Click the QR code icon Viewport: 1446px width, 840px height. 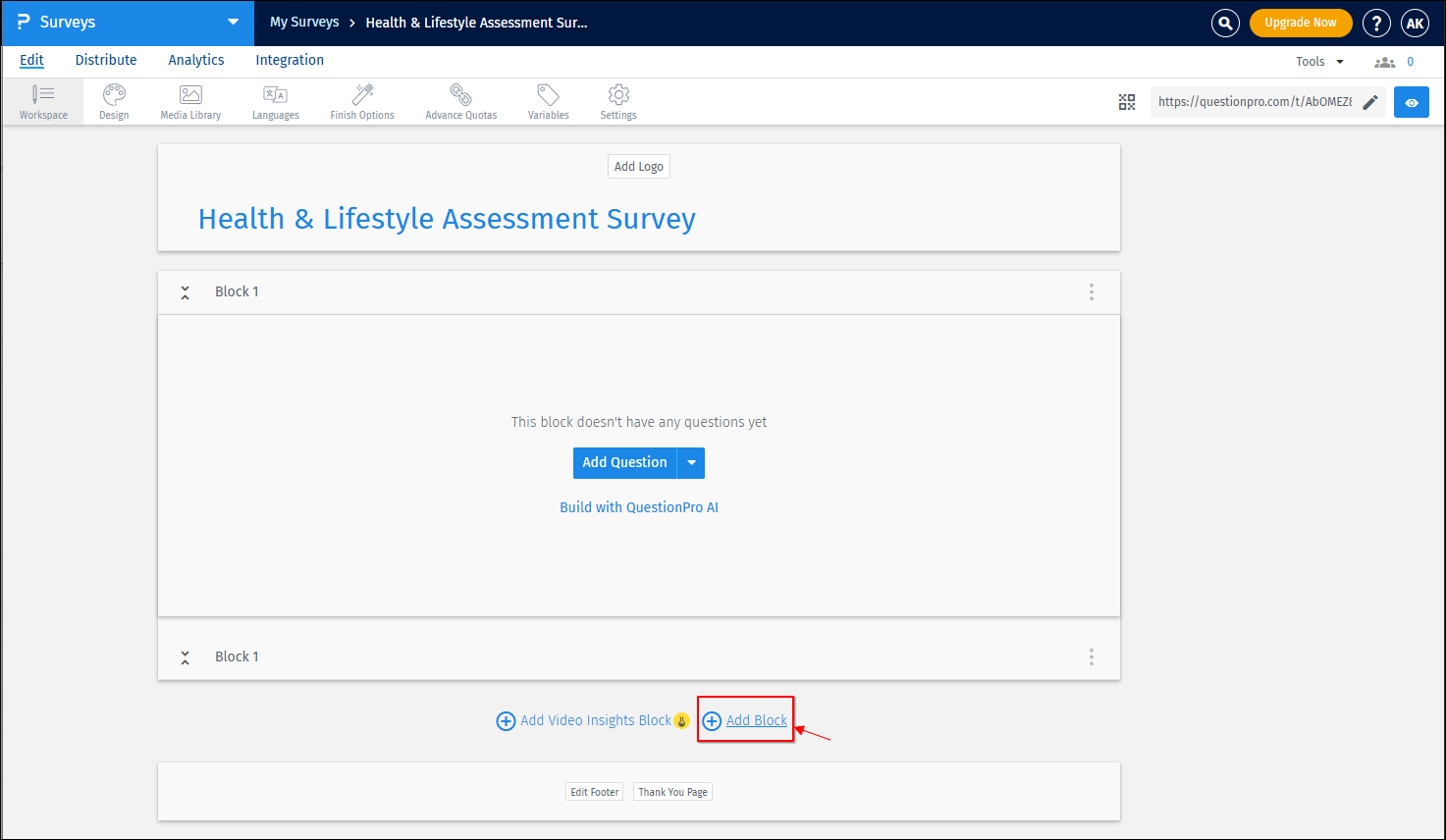point(1126,101)
